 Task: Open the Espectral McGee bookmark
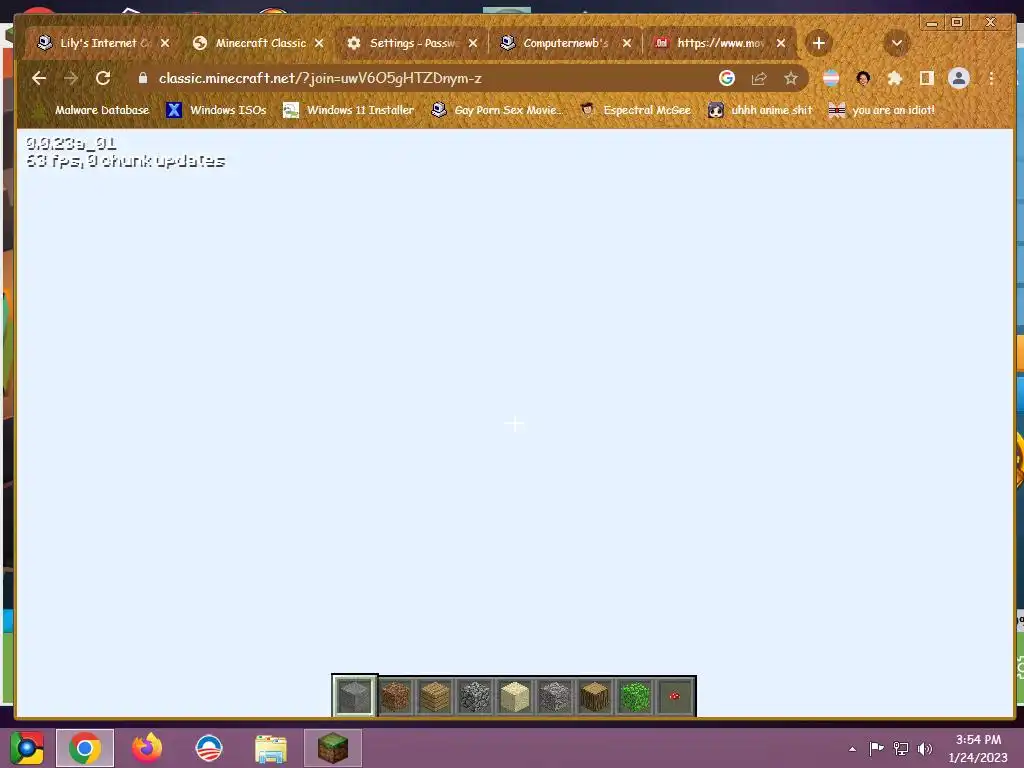(x=635, y=110)
